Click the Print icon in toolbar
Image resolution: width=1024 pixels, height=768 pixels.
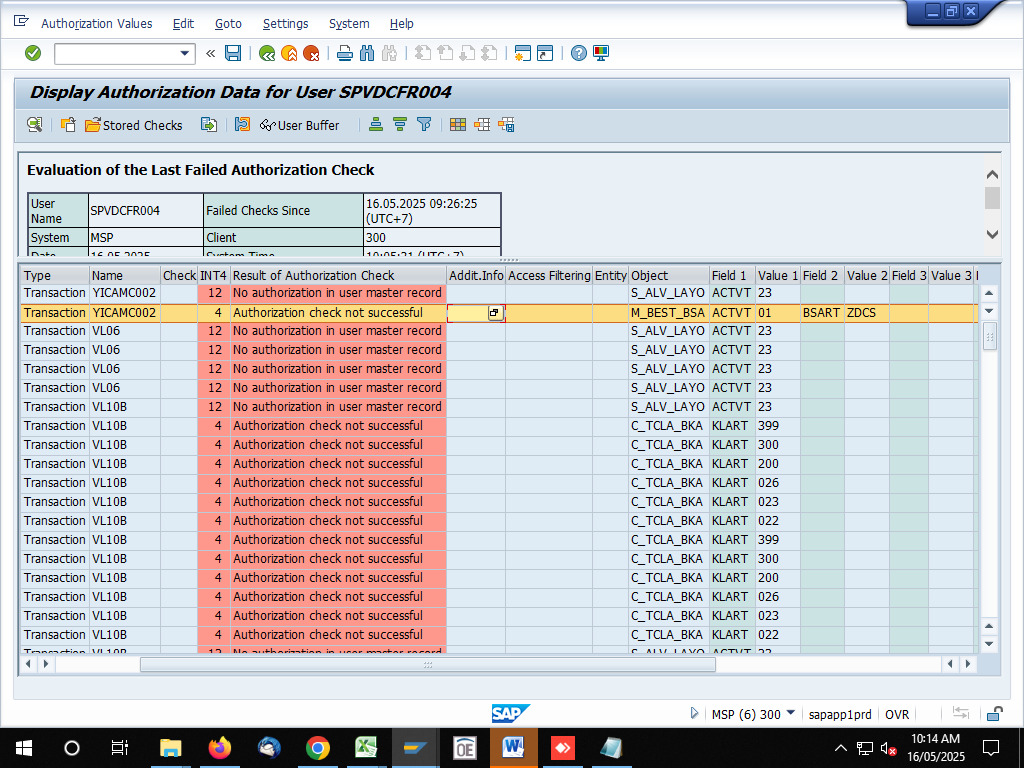tap(345, 54)
